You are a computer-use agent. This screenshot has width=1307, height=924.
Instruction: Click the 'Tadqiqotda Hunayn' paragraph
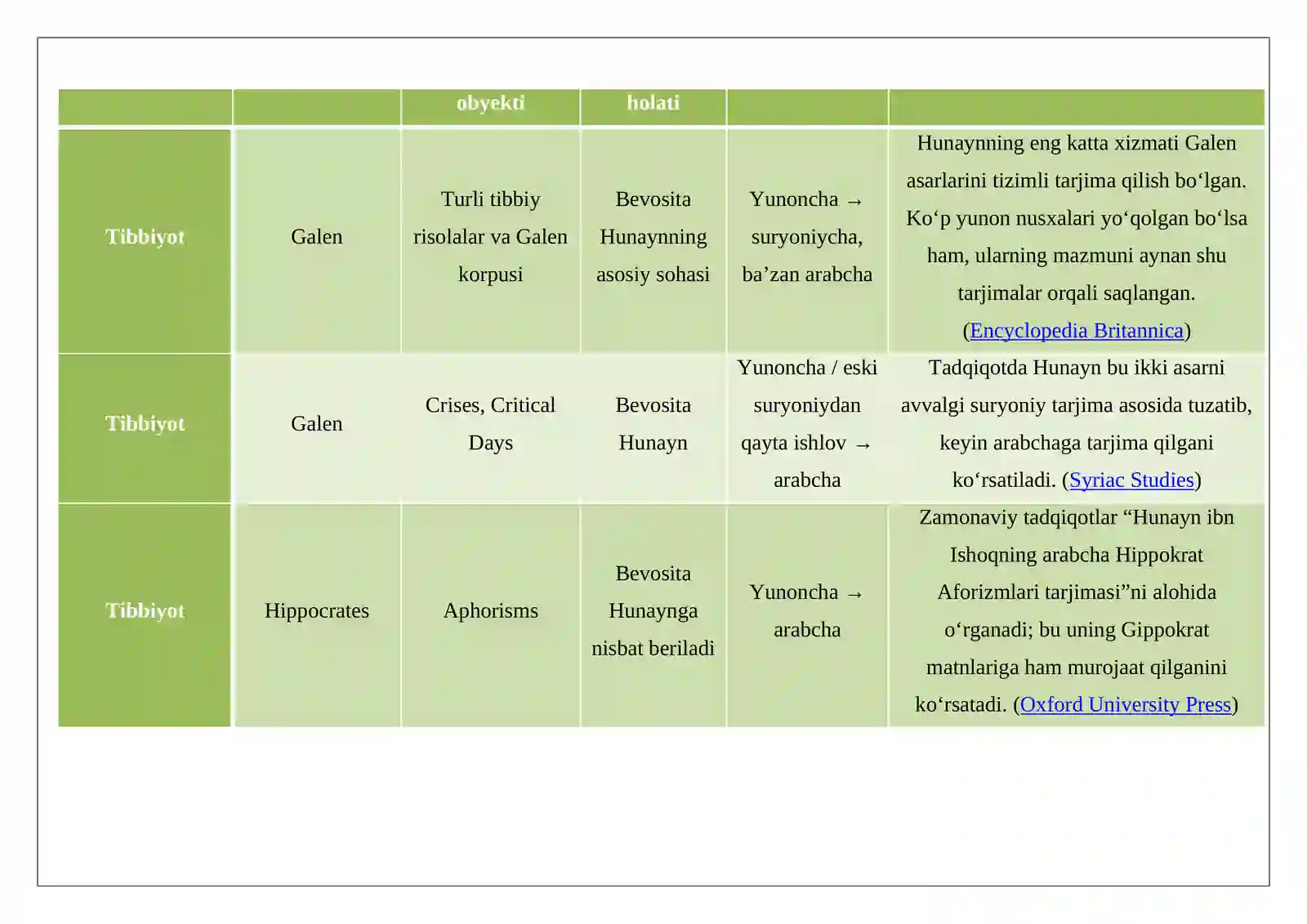click(x=1077, y=424)
